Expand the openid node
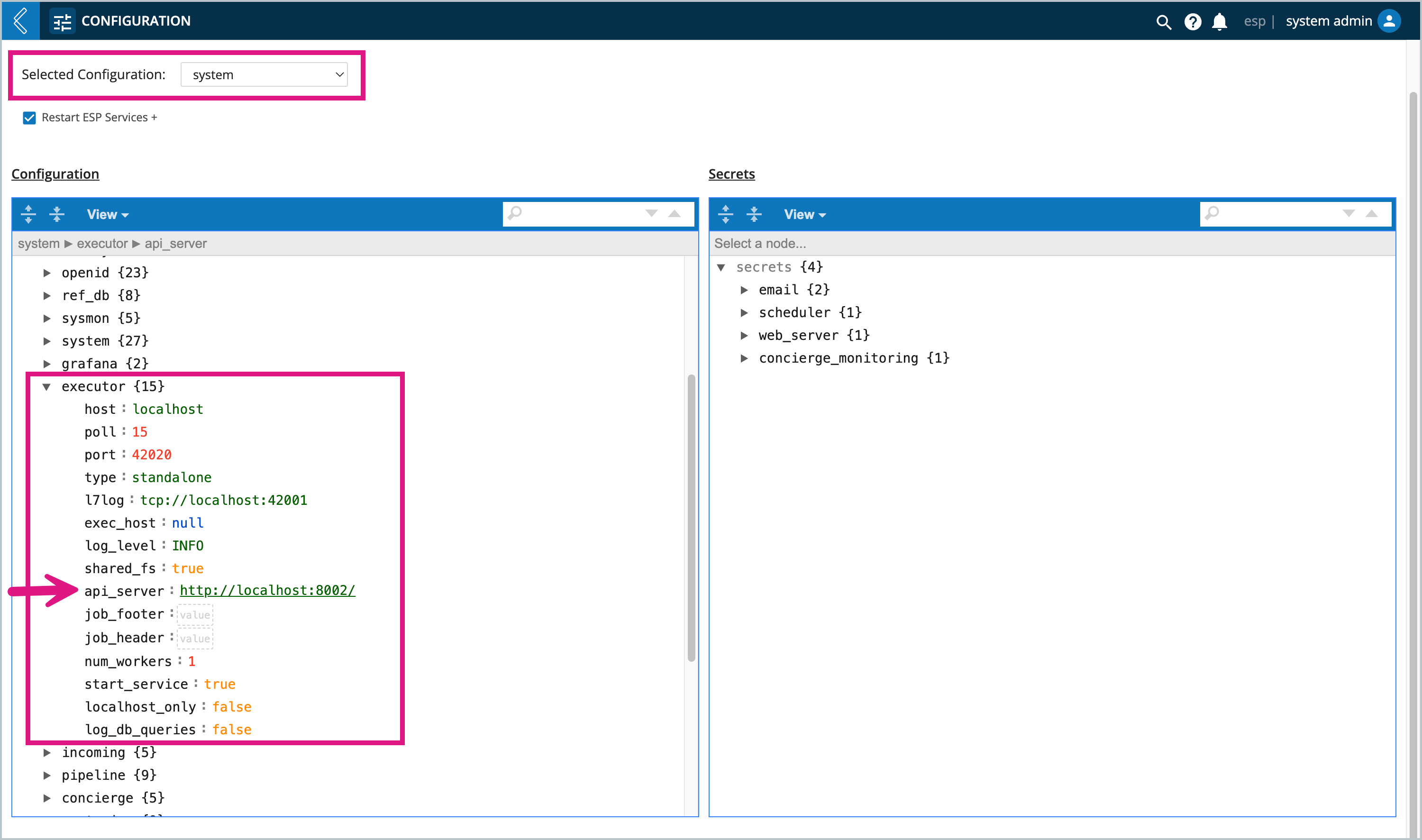Screen dimensions: 1422x840 (x=47, y=273)
